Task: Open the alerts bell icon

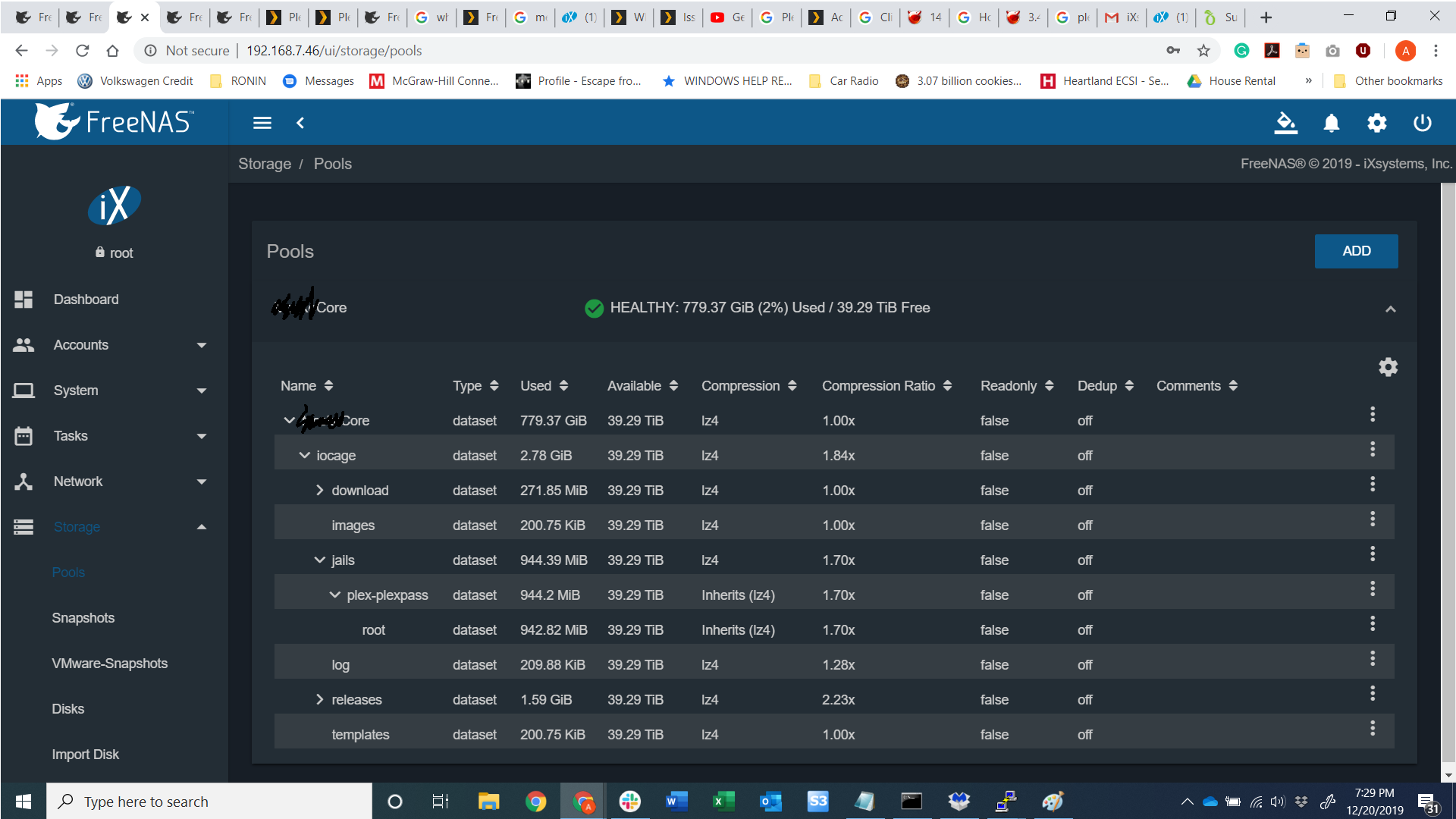Action: point(1331,123)
